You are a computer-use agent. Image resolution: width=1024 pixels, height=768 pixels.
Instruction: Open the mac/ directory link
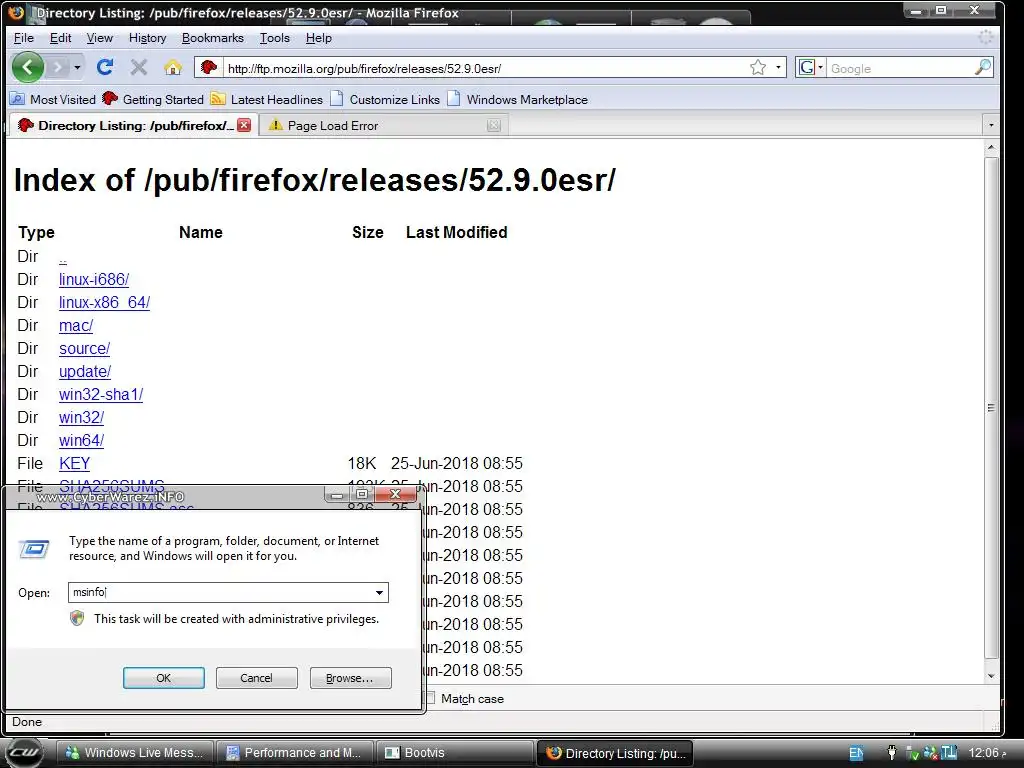pos(76,325)
